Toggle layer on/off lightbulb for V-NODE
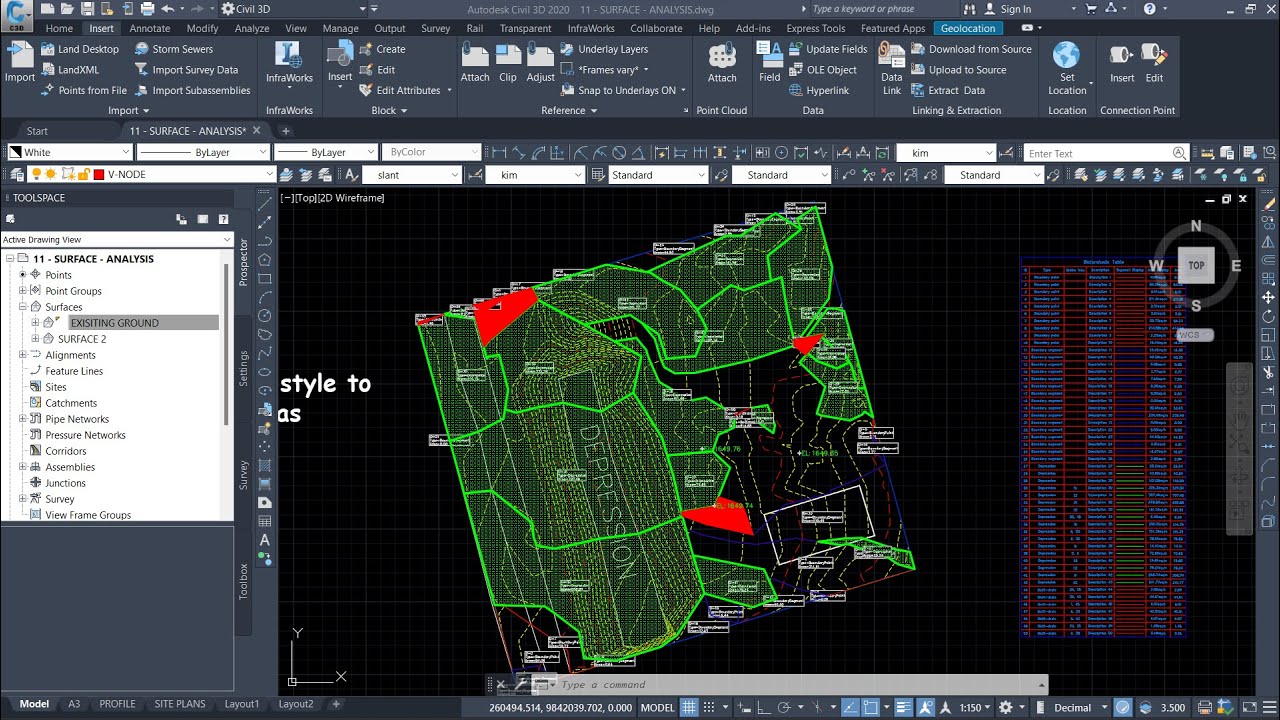This screenshot has height=720, width=1280. tap(38, 174)
